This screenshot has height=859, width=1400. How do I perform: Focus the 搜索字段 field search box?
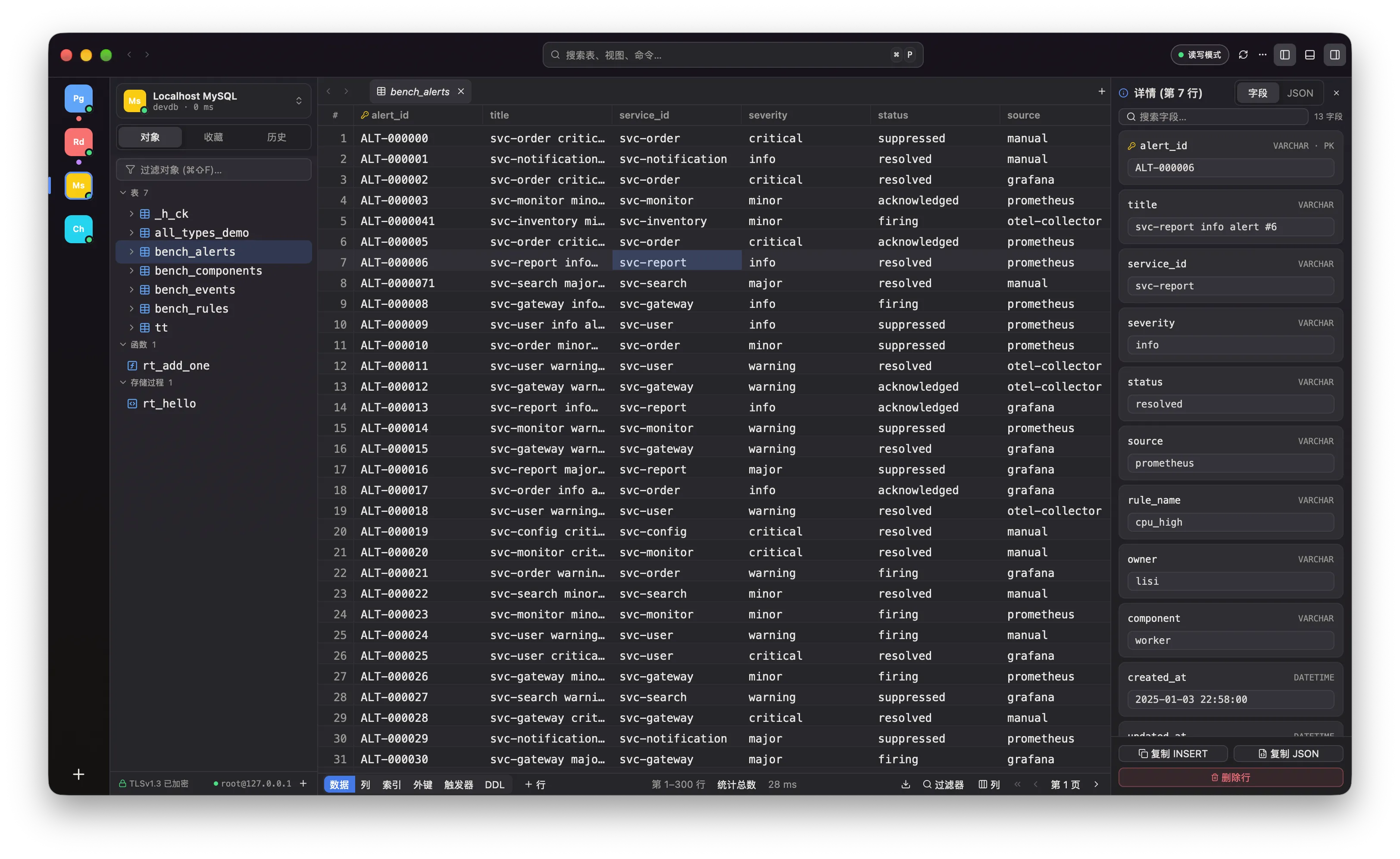pos(1213,116)
